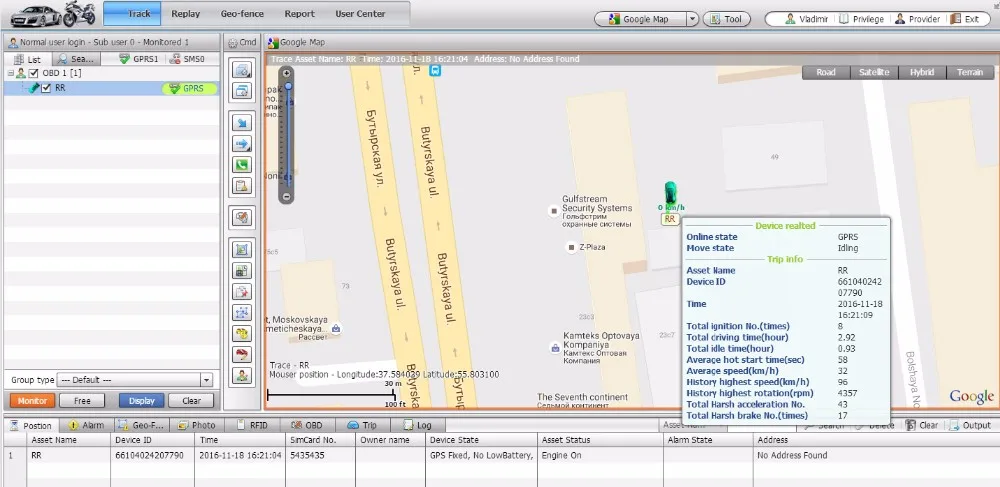Toggle the RR asset checkbox
Image resolution: width=1000 pixels, height=487 pixels.
click(x=46, y=88)
